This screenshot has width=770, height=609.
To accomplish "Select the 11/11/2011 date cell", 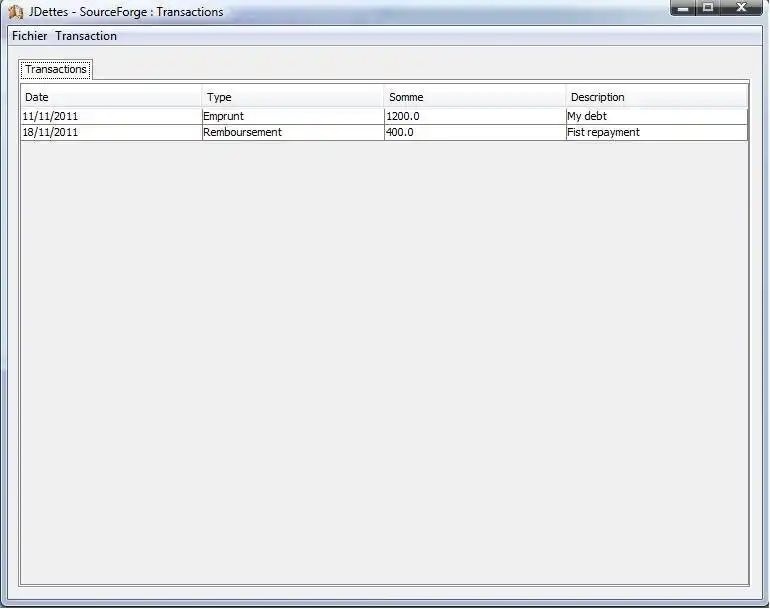I will point(111,116).
